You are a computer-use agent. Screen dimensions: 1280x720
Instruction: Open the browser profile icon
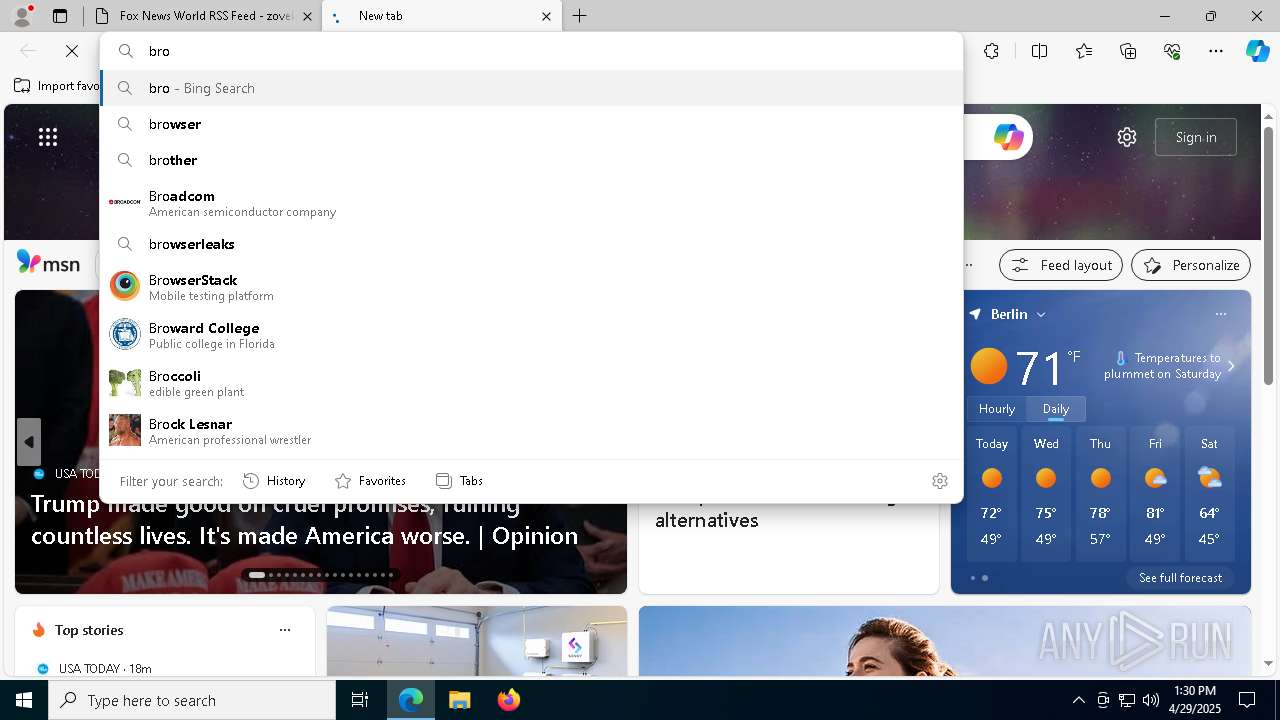[22, 16]
